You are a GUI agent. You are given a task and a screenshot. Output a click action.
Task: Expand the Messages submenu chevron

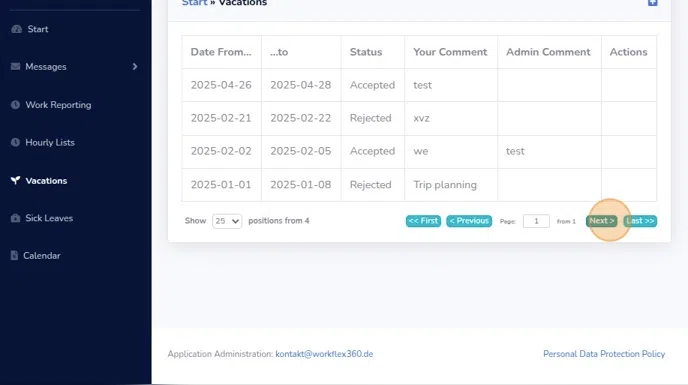pos(135,67)
